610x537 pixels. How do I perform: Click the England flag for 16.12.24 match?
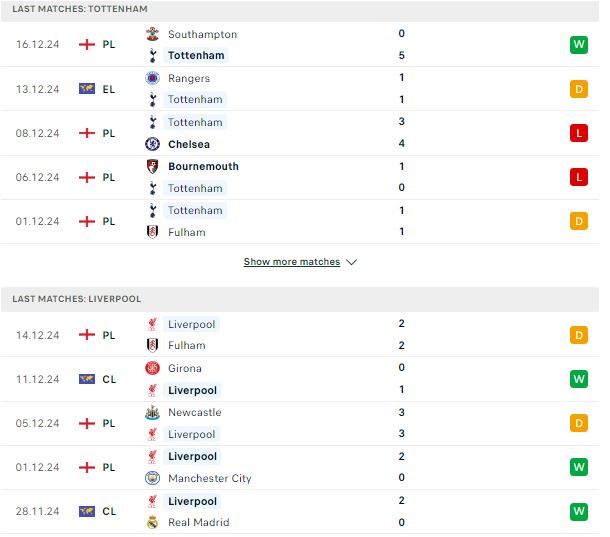(x=88, y=45)
